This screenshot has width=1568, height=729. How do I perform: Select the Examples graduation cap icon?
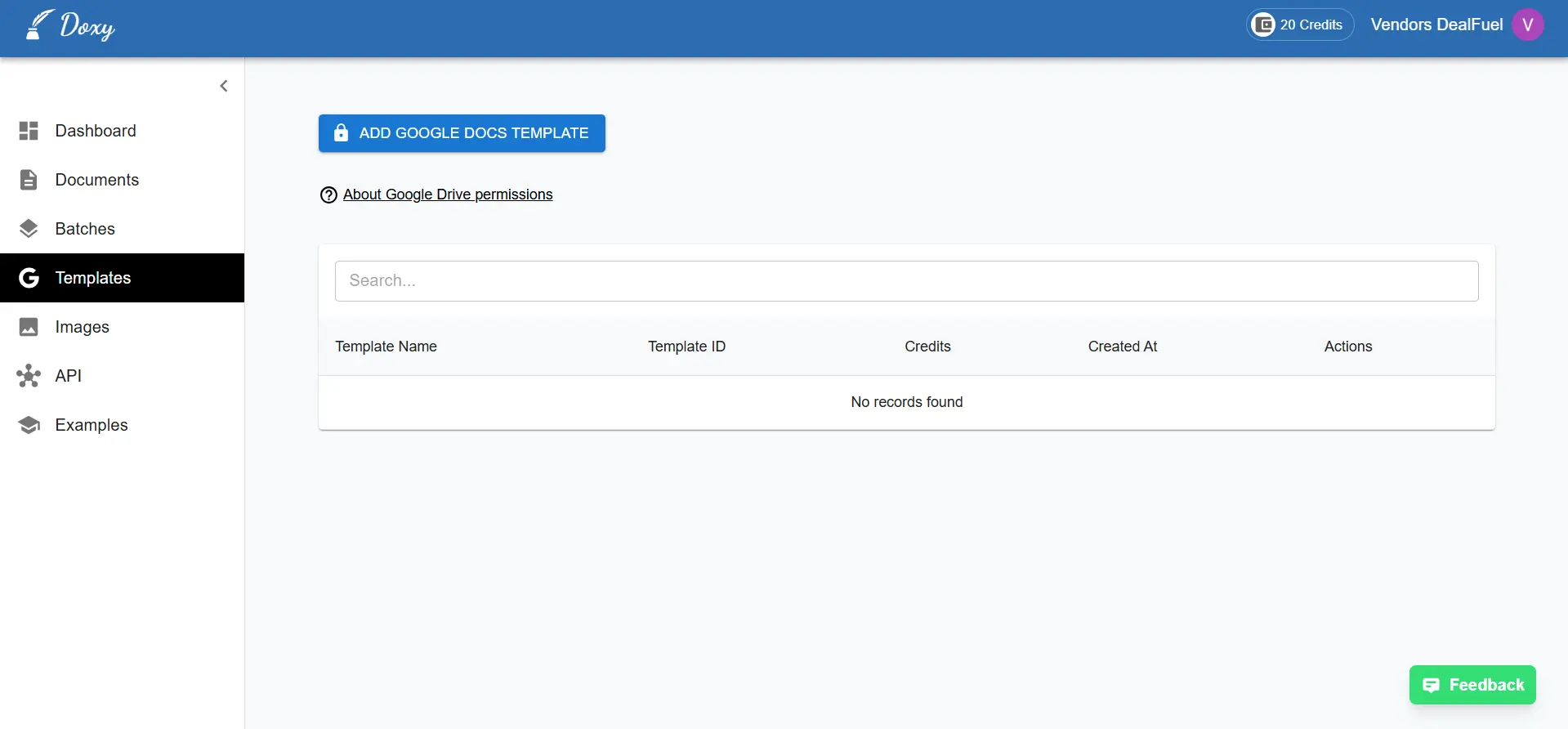pyautogui.click(x=29, y=425)
